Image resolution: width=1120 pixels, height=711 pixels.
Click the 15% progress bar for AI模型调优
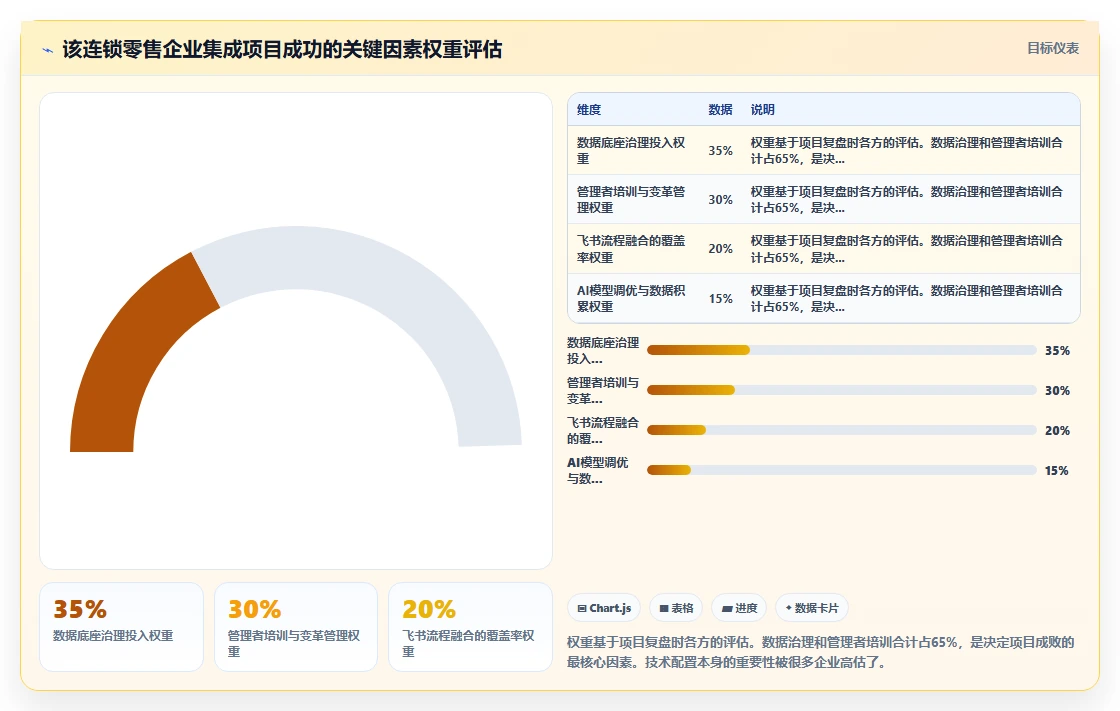[x=841, y=470]
